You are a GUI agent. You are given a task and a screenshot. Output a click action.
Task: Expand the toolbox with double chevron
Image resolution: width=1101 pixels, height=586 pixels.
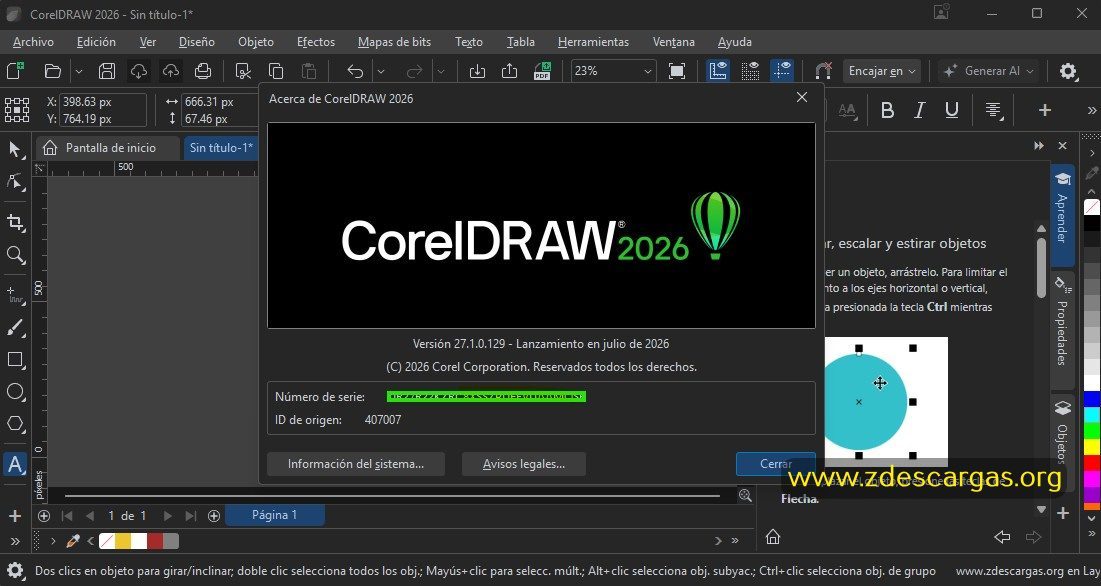coord(15,541)
